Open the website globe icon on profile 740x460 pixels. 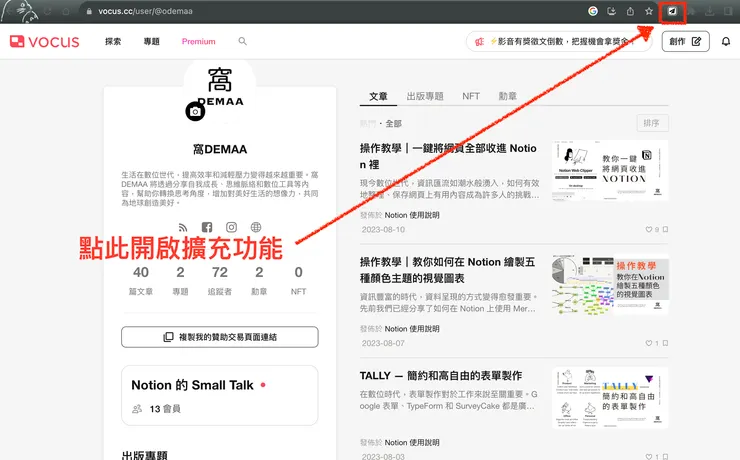tap(256, 227)
